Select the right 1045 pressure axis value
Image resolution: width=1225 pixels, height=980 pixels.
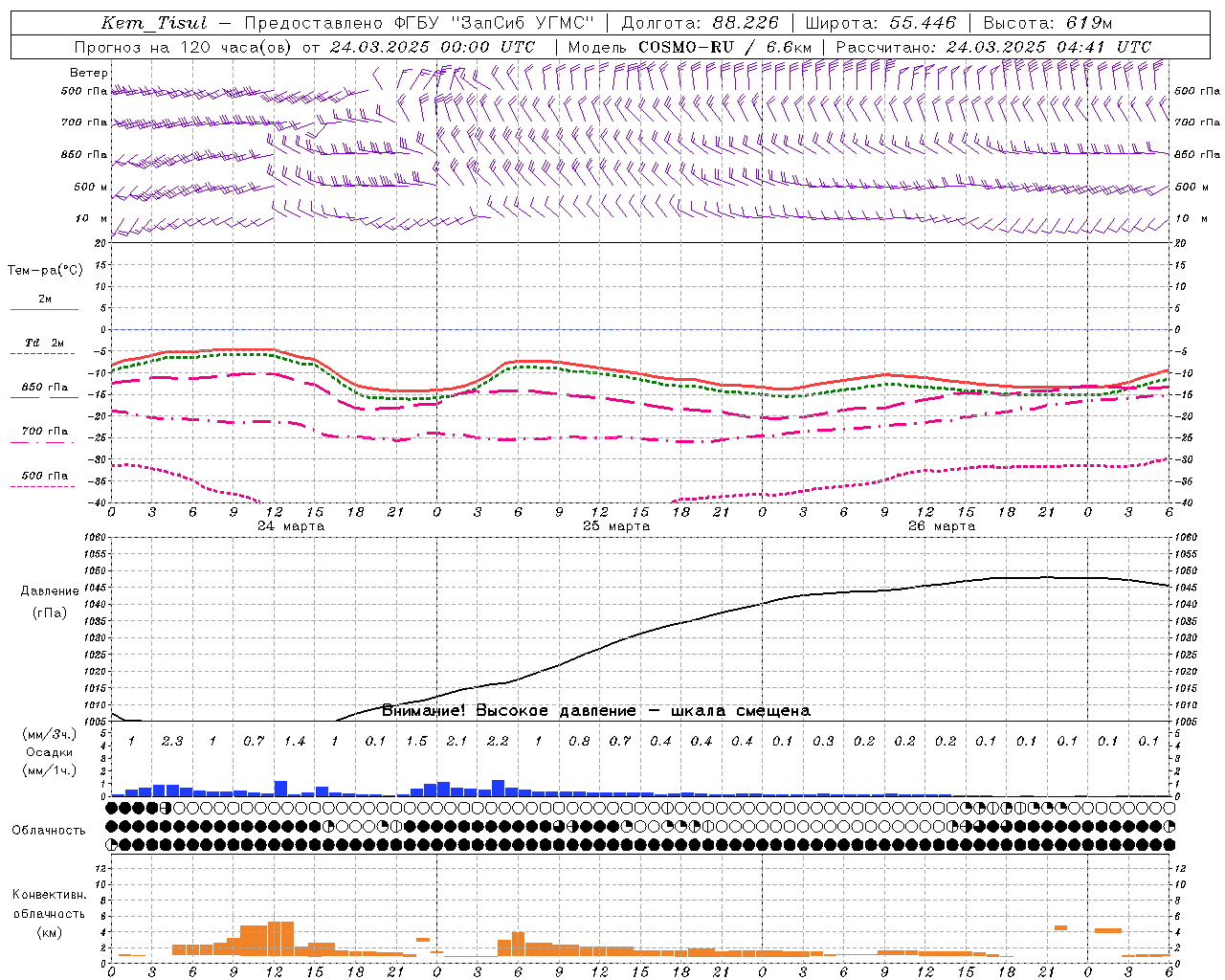click(1185, 588)
